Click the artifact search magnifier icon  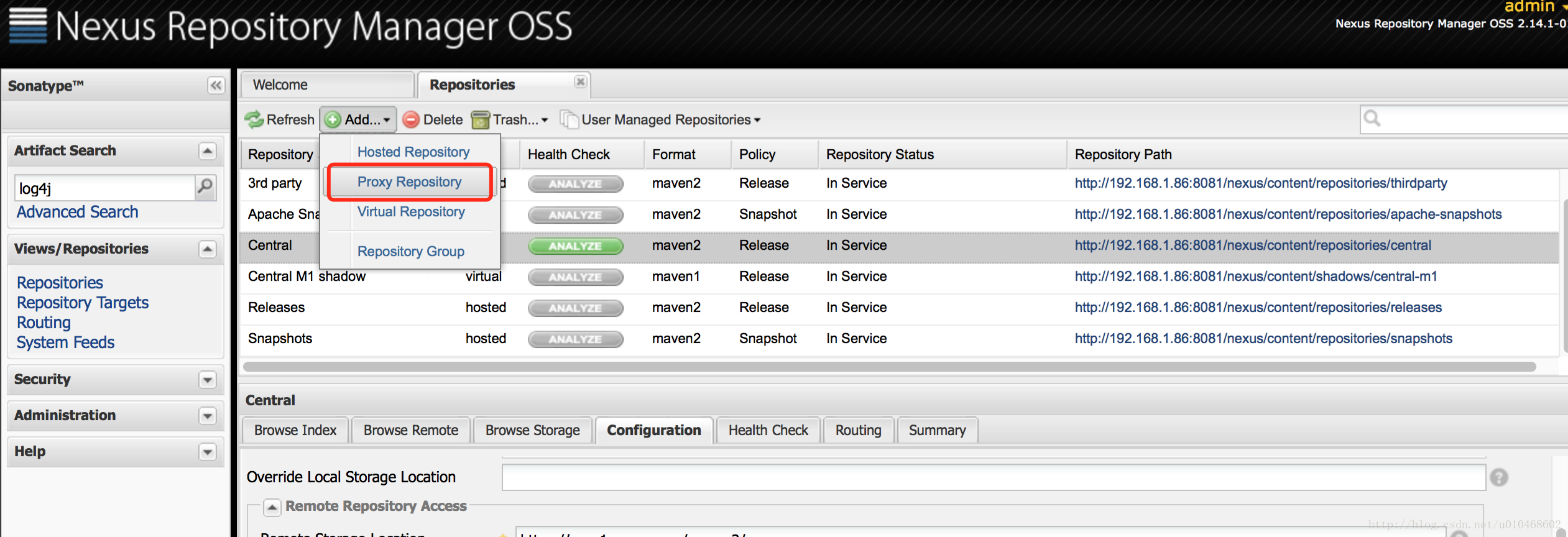(205, 186)
